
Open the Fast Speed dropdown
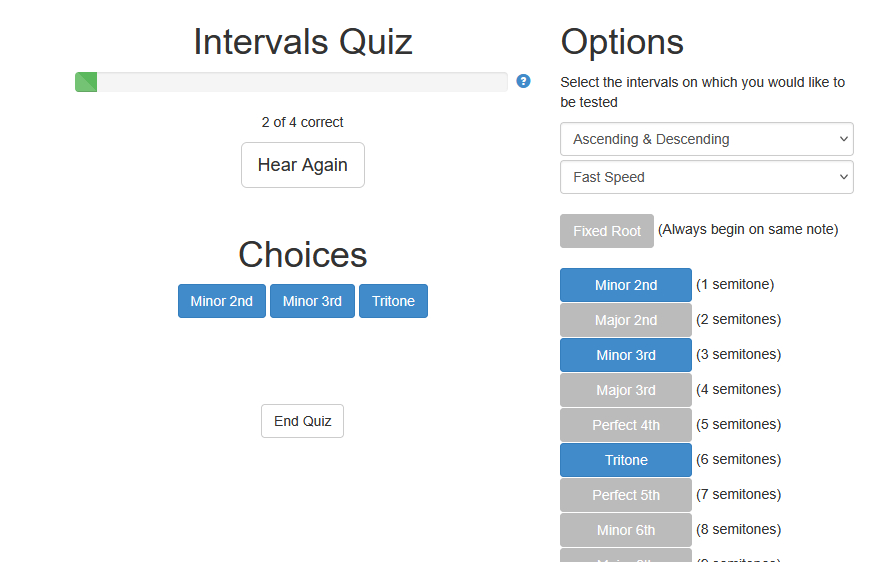click(x=706, y=177)
